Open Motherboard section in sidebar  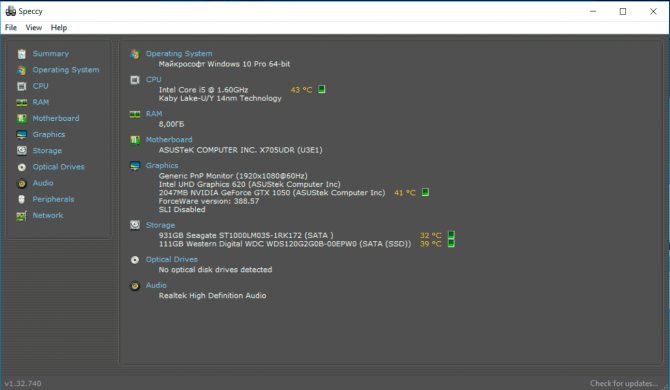tap(56, 118)
